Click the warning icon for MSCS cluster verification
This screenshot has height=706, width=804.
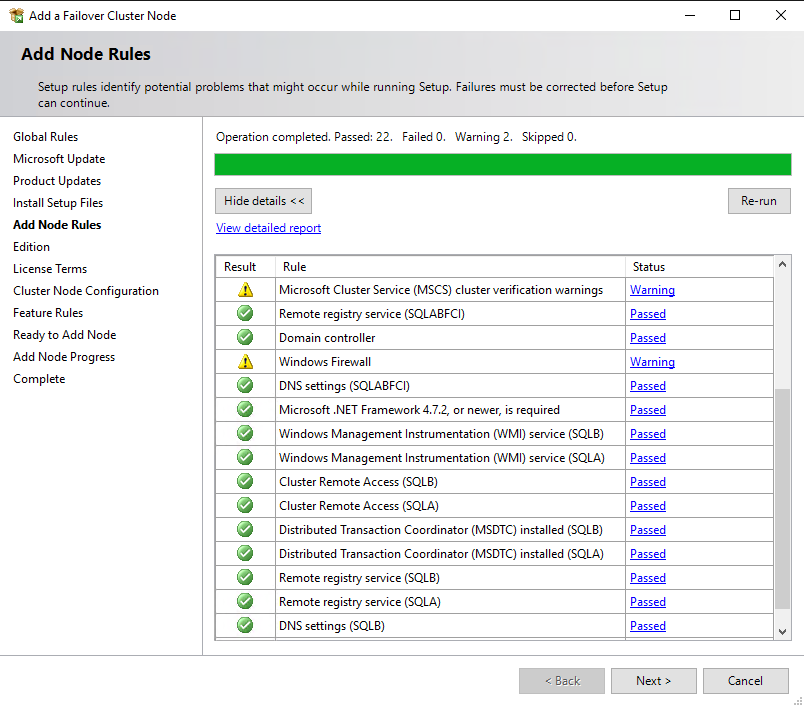(246, 290)
